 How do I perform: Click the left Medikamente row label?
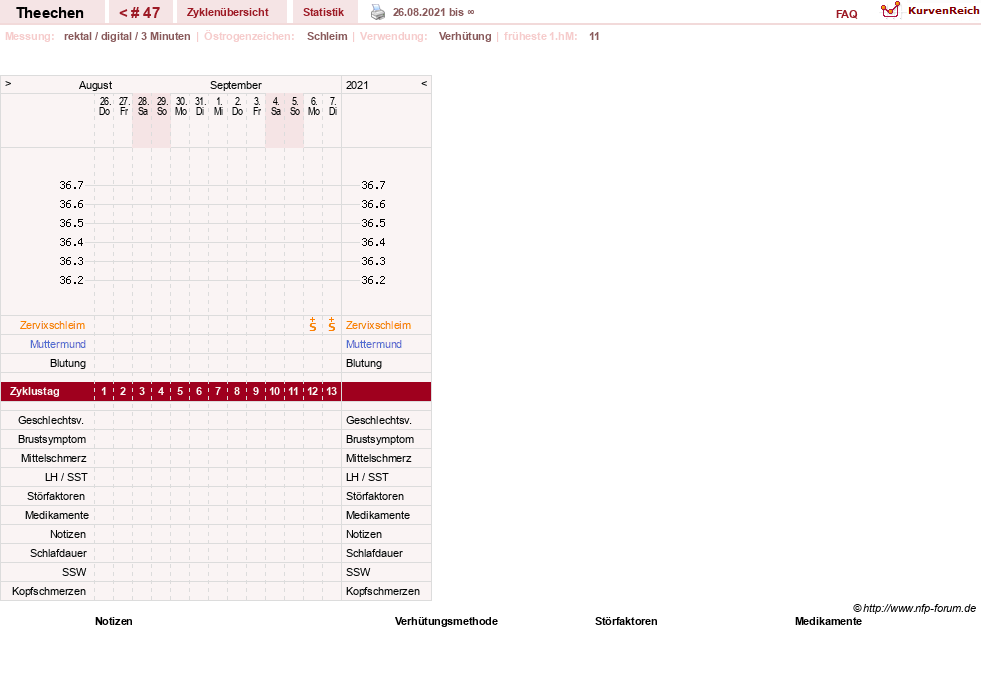click(x=57, y=515)
